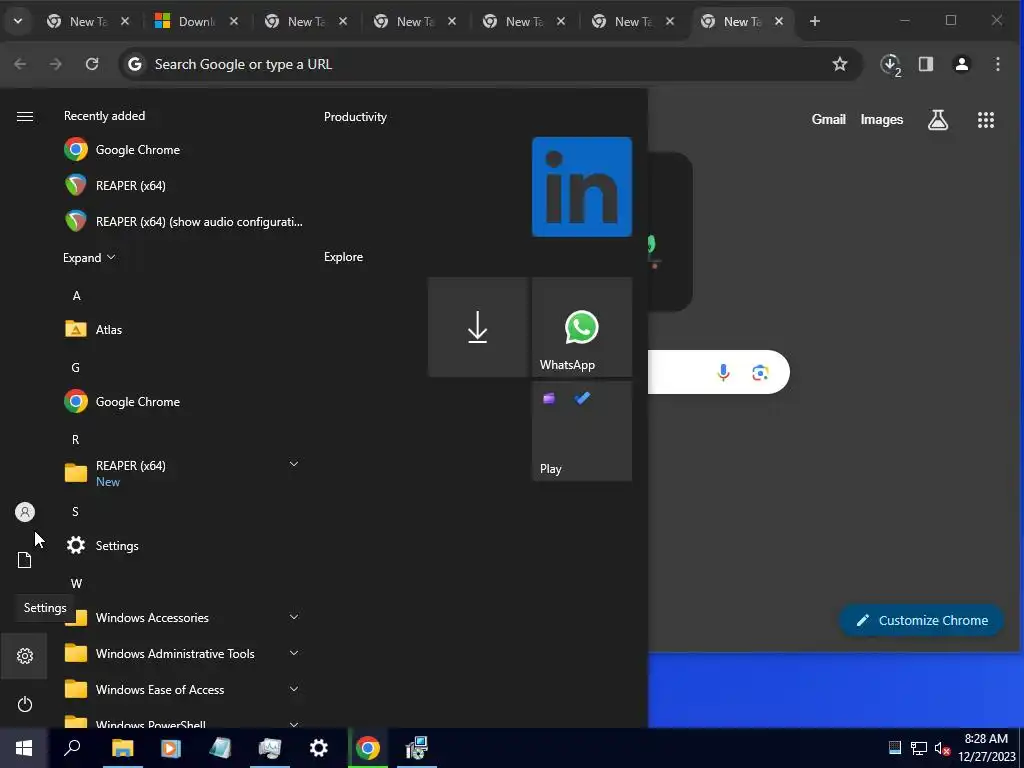1024x768 pixels.
Task: Open Google apps grid
Action: pos(985,120)
